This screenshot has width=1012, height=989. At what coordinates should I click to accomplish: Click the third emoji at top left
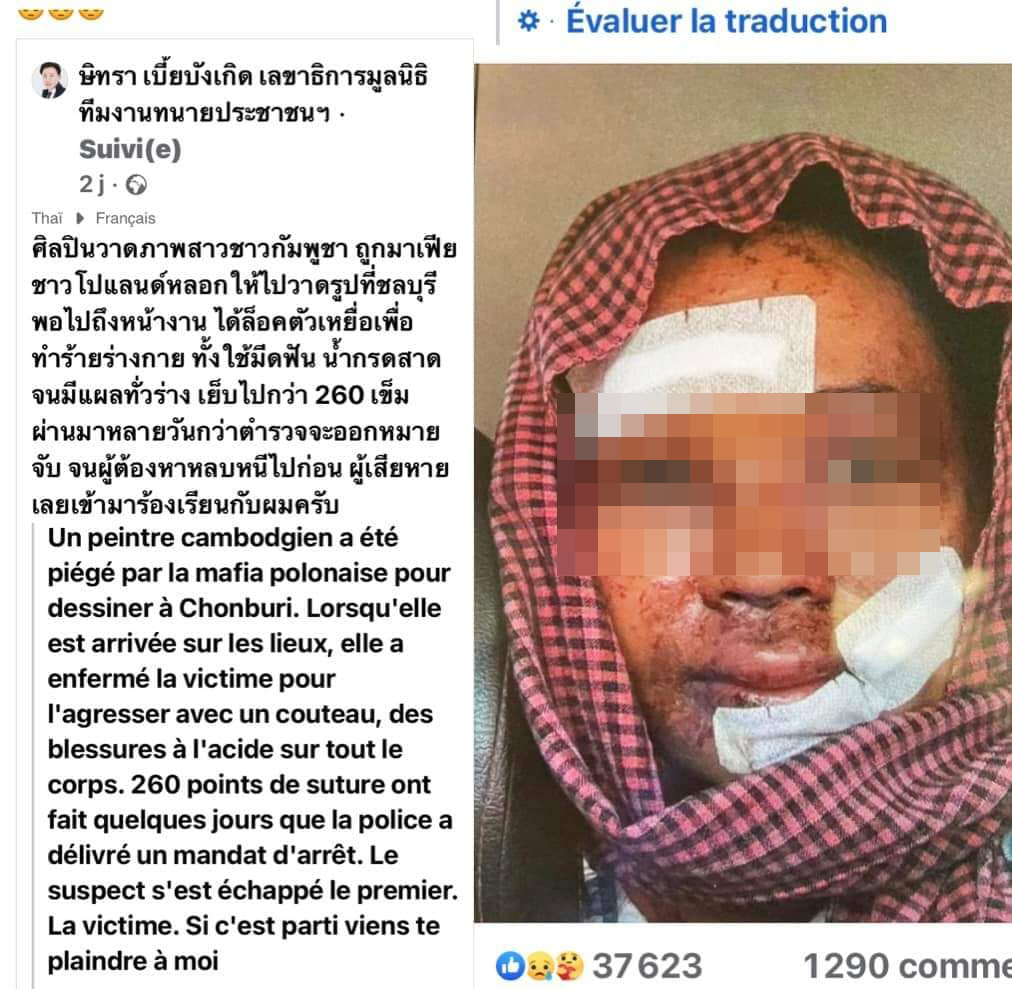pyautogui.click(x=91, y=12)
